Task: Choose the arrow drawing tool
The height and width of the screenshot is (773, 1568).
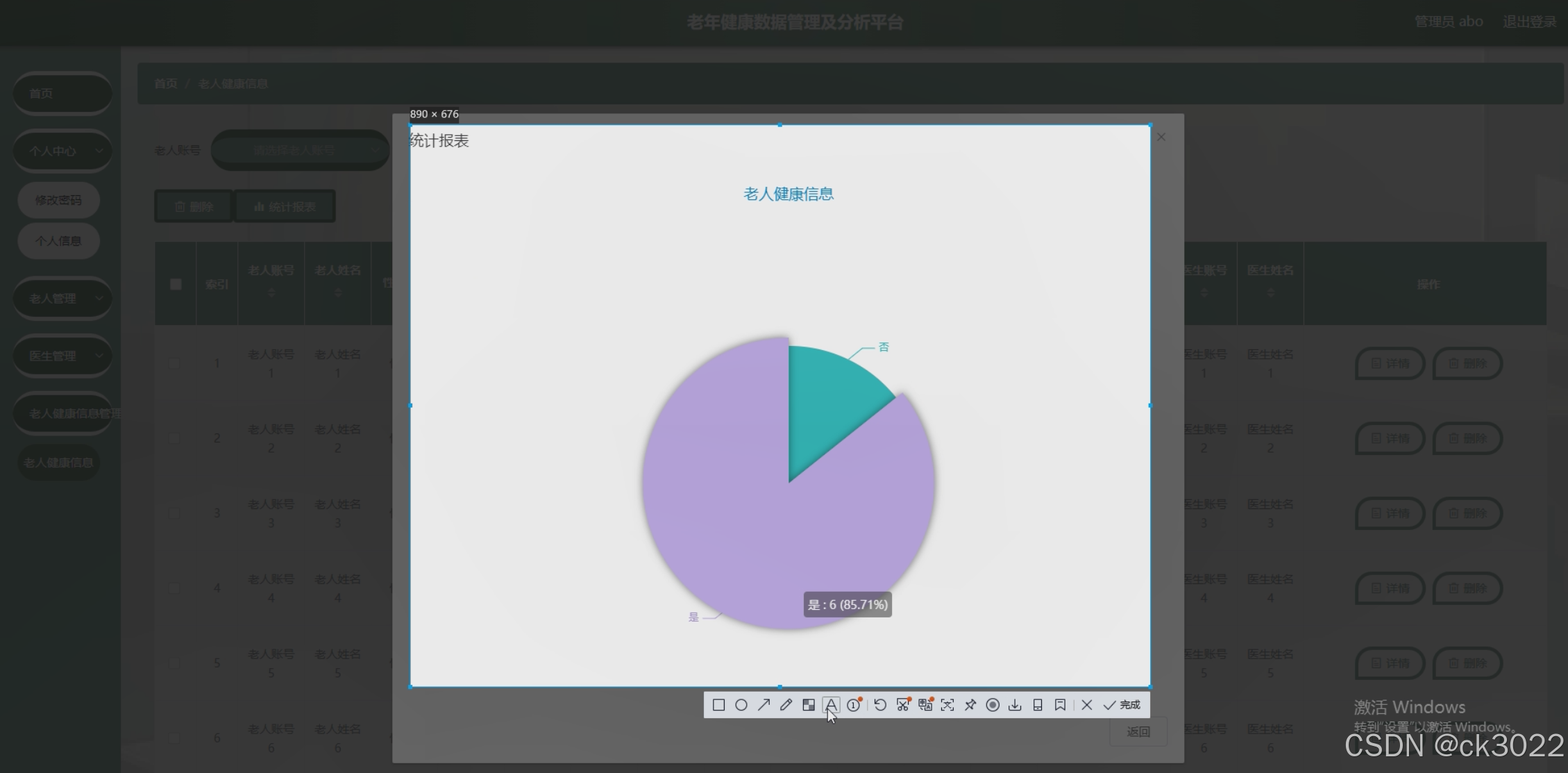Action: point(764,705)
